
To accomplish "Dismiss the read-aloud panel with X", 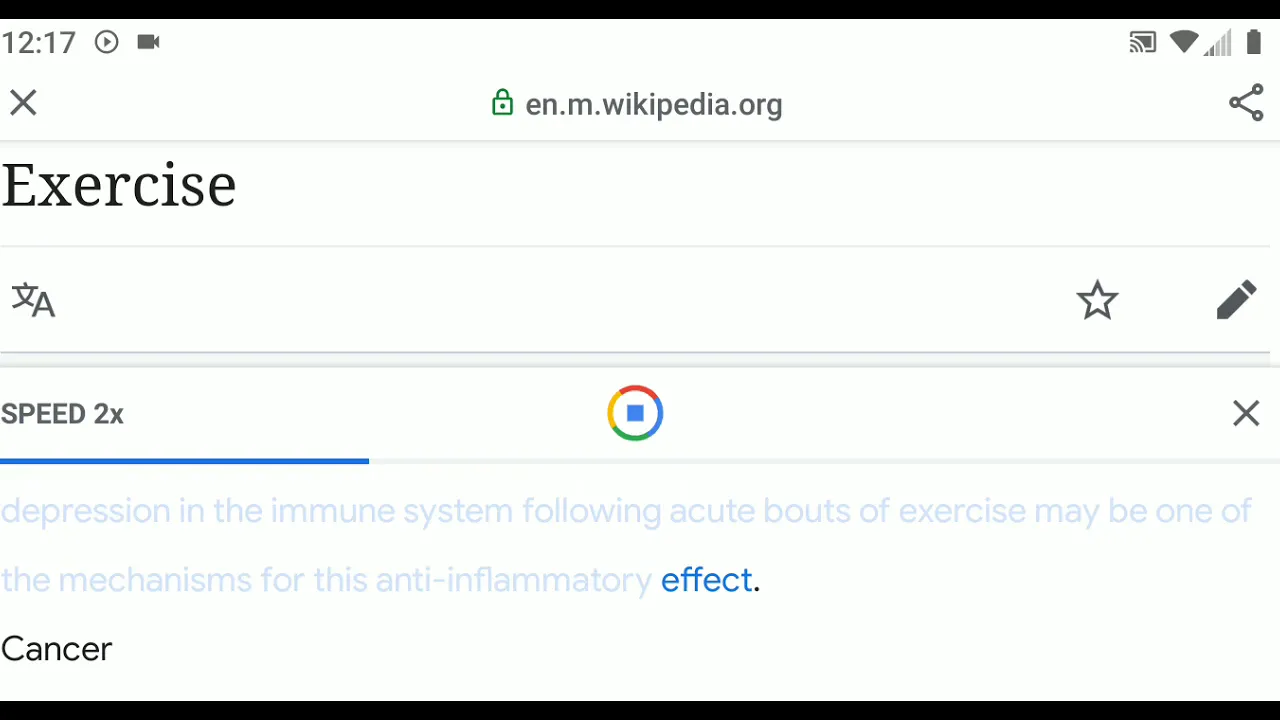I will [x=1246, y=413].
